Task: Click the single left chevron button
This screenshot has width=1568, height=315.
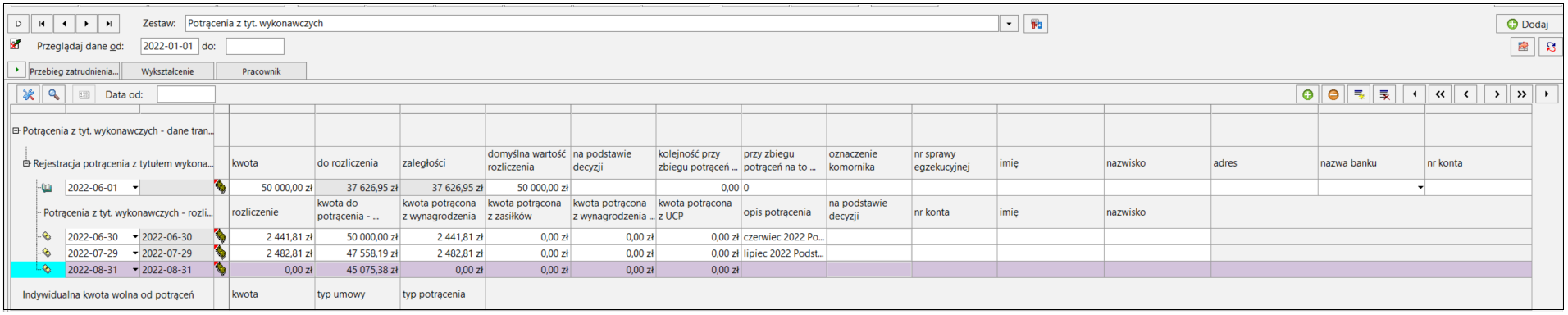Action: point(1466,94)
